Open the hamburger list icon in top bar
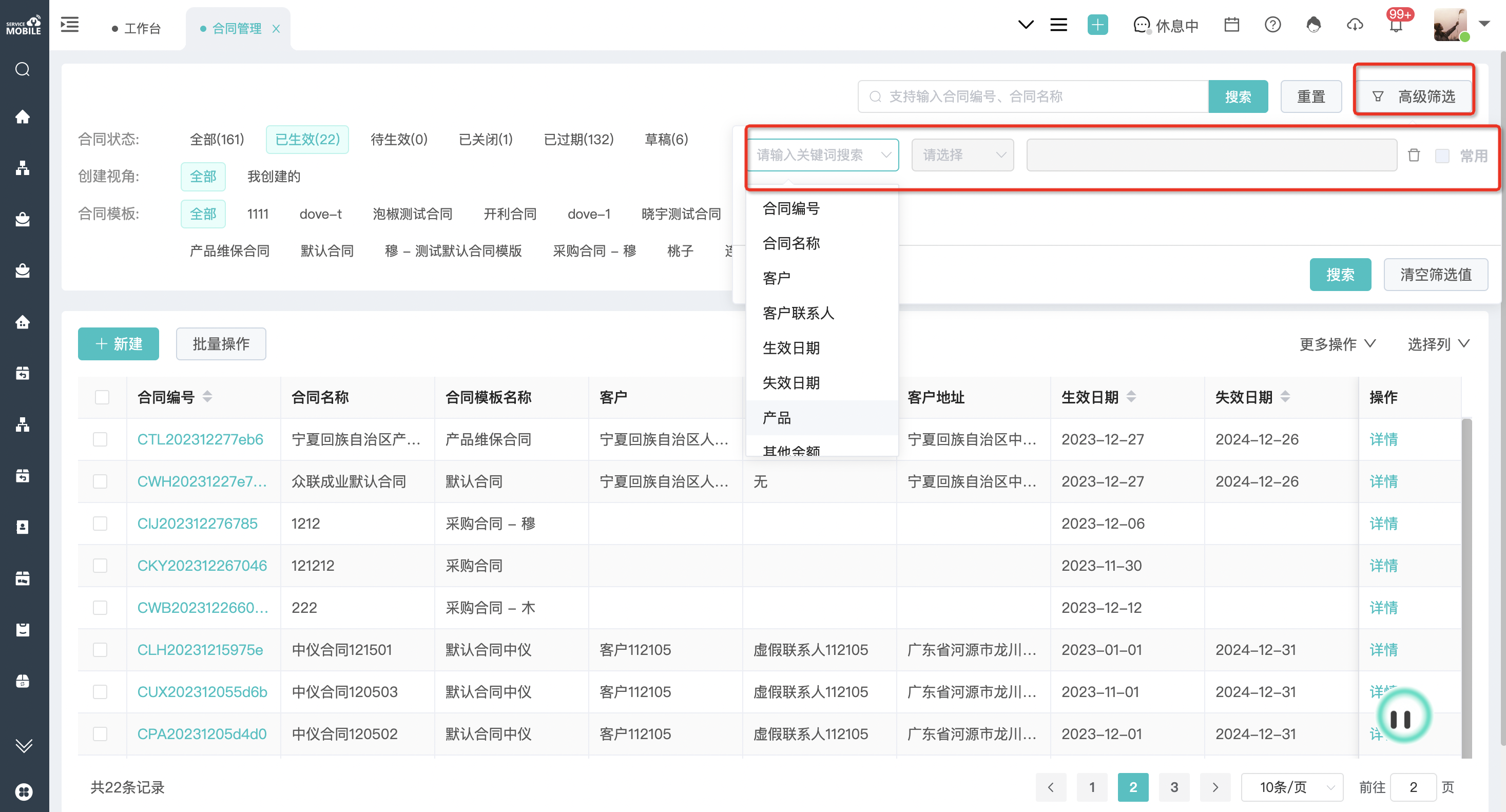Viewport: 1506px width, 812px height. click(x=1059, y=25)
